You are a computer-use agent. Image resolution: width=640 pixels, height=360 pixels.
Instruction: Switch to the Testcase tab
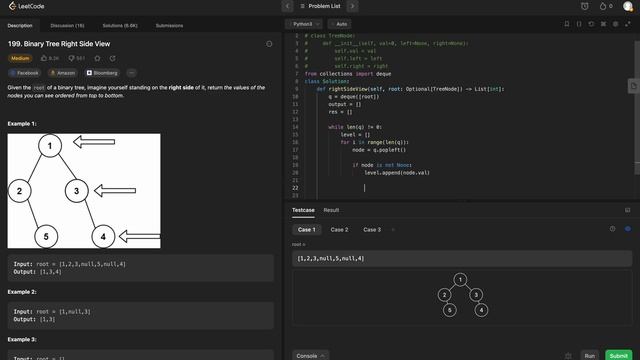click(303, 210)
